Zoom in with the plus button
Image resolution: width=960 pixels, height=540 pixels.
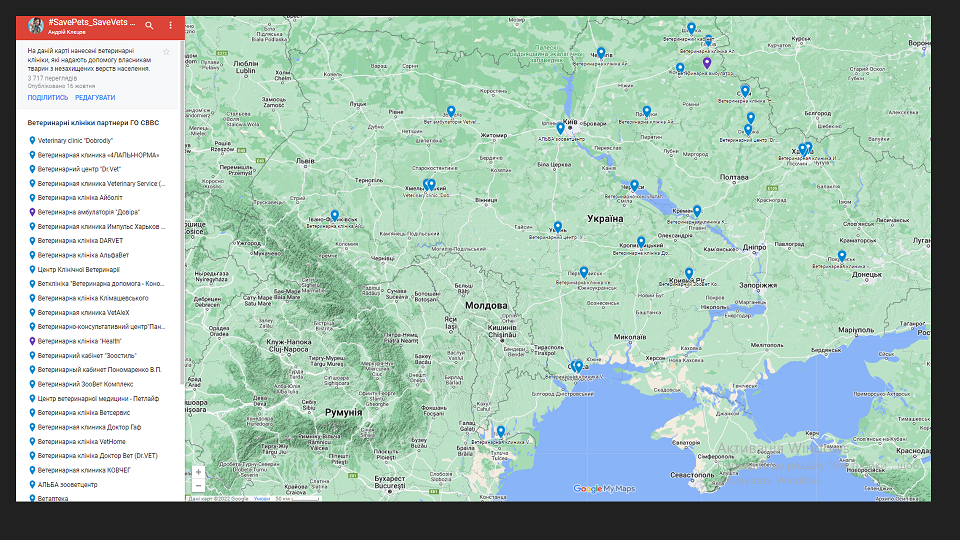198,472
